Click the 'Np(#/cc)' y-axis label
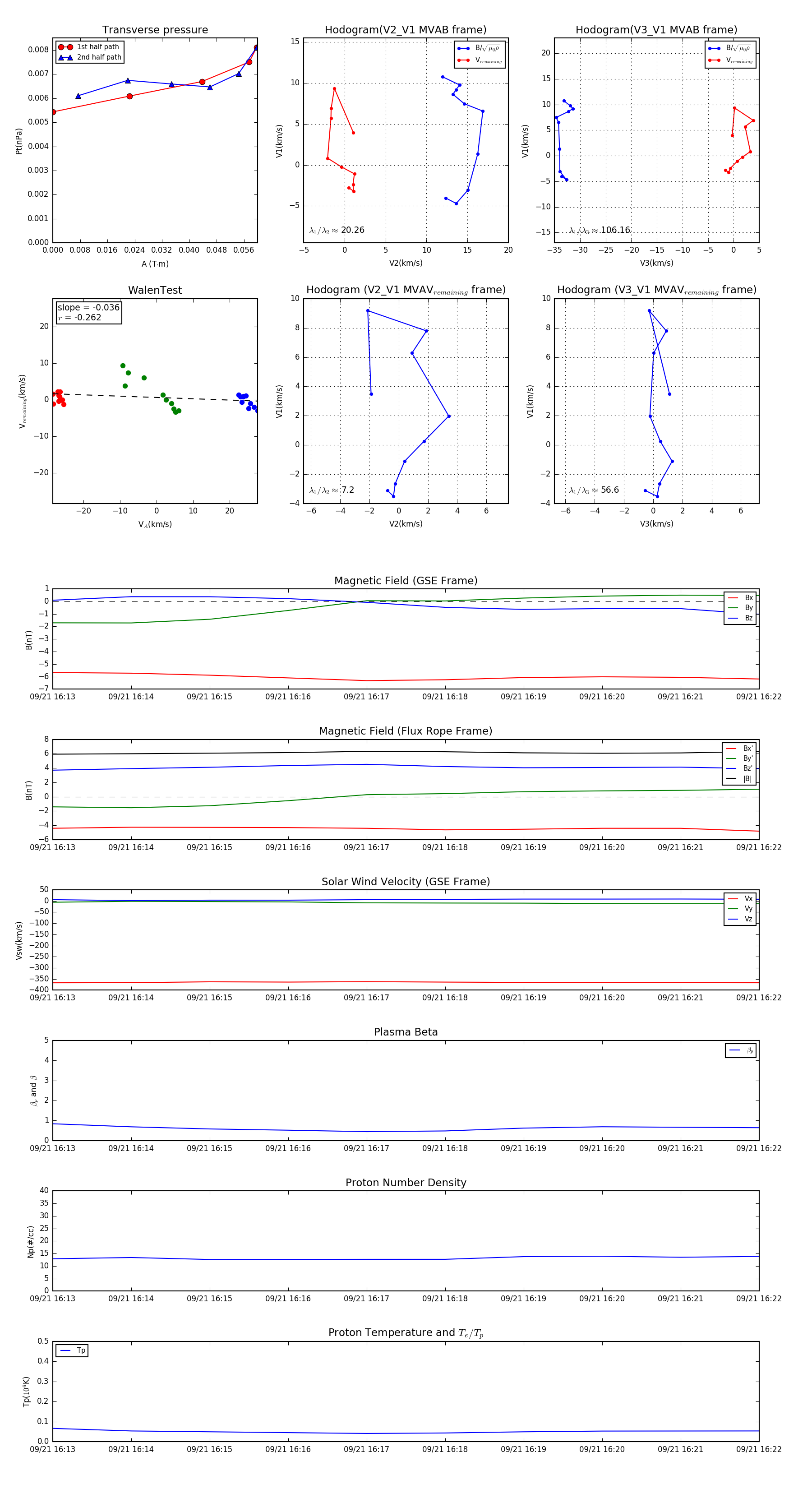 click(31, 1242)
